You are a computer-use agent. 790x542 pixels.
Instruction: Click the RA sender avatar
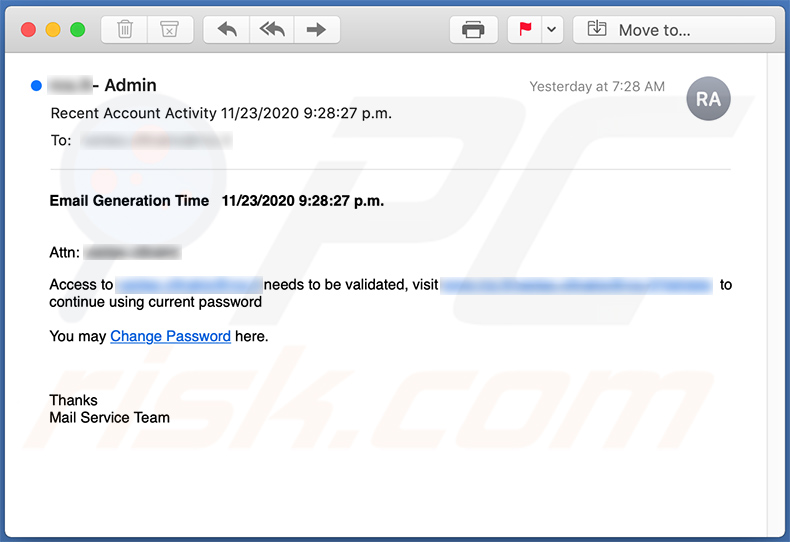point(708,98)
